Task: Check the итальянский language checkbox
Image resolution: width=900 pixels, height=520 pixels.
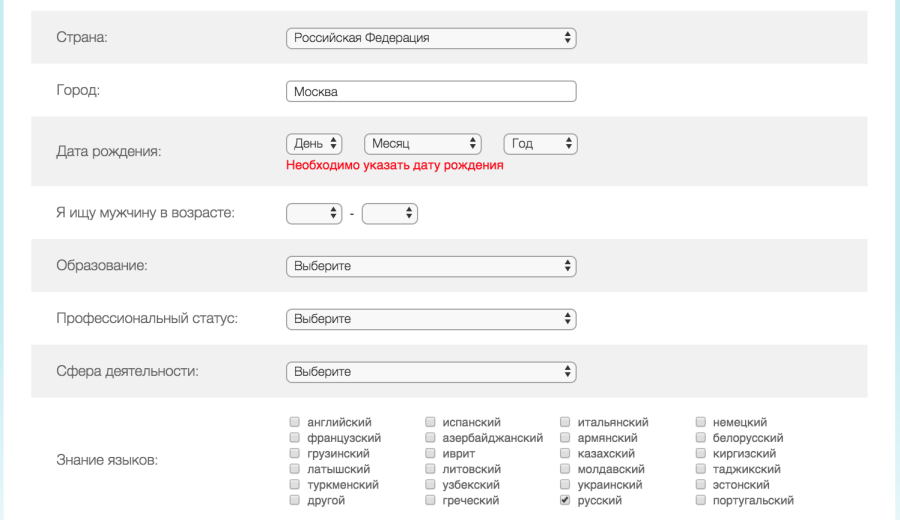Action: point(565,422)
